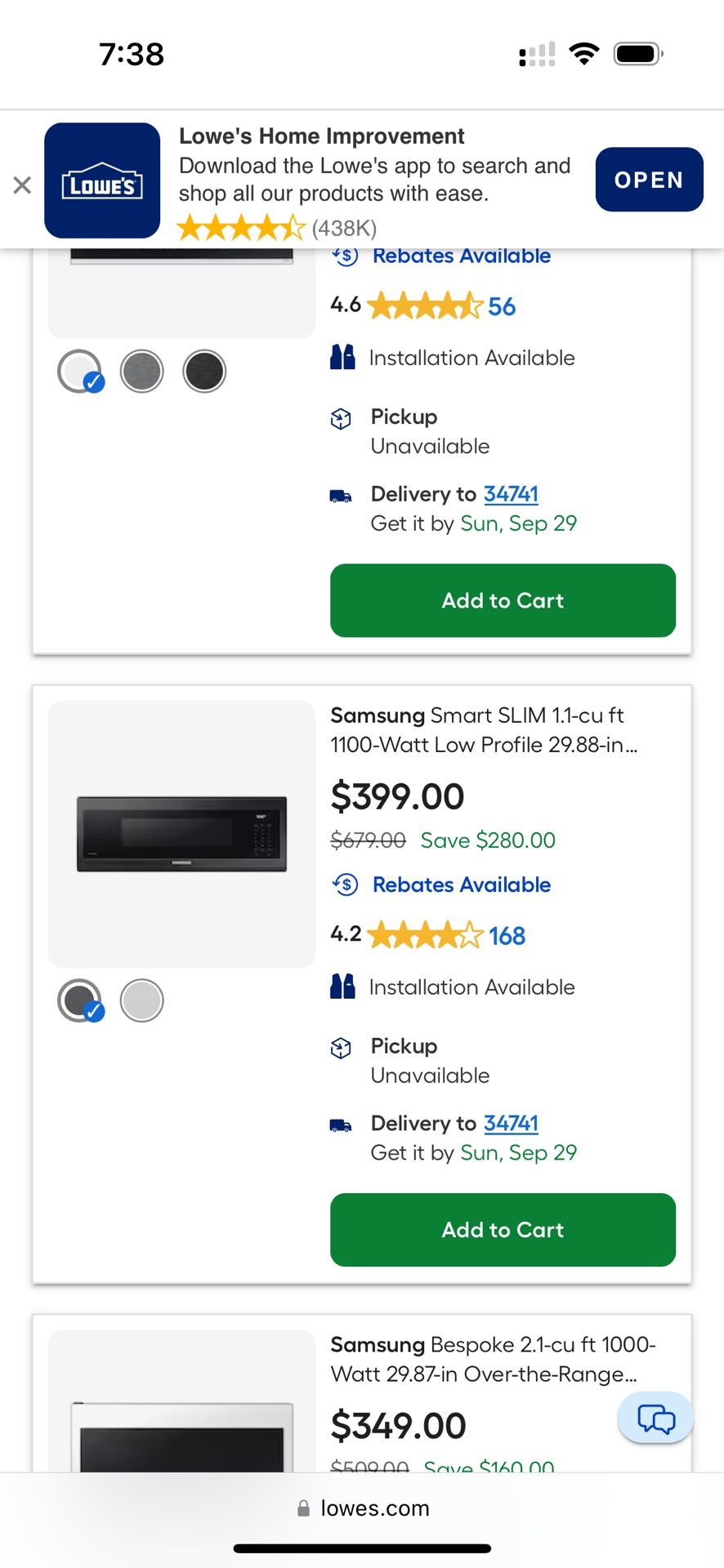Choose the gray stainless color option on first microwave
This screenshot has height=1568, width=724.
[x=142, y=372]
